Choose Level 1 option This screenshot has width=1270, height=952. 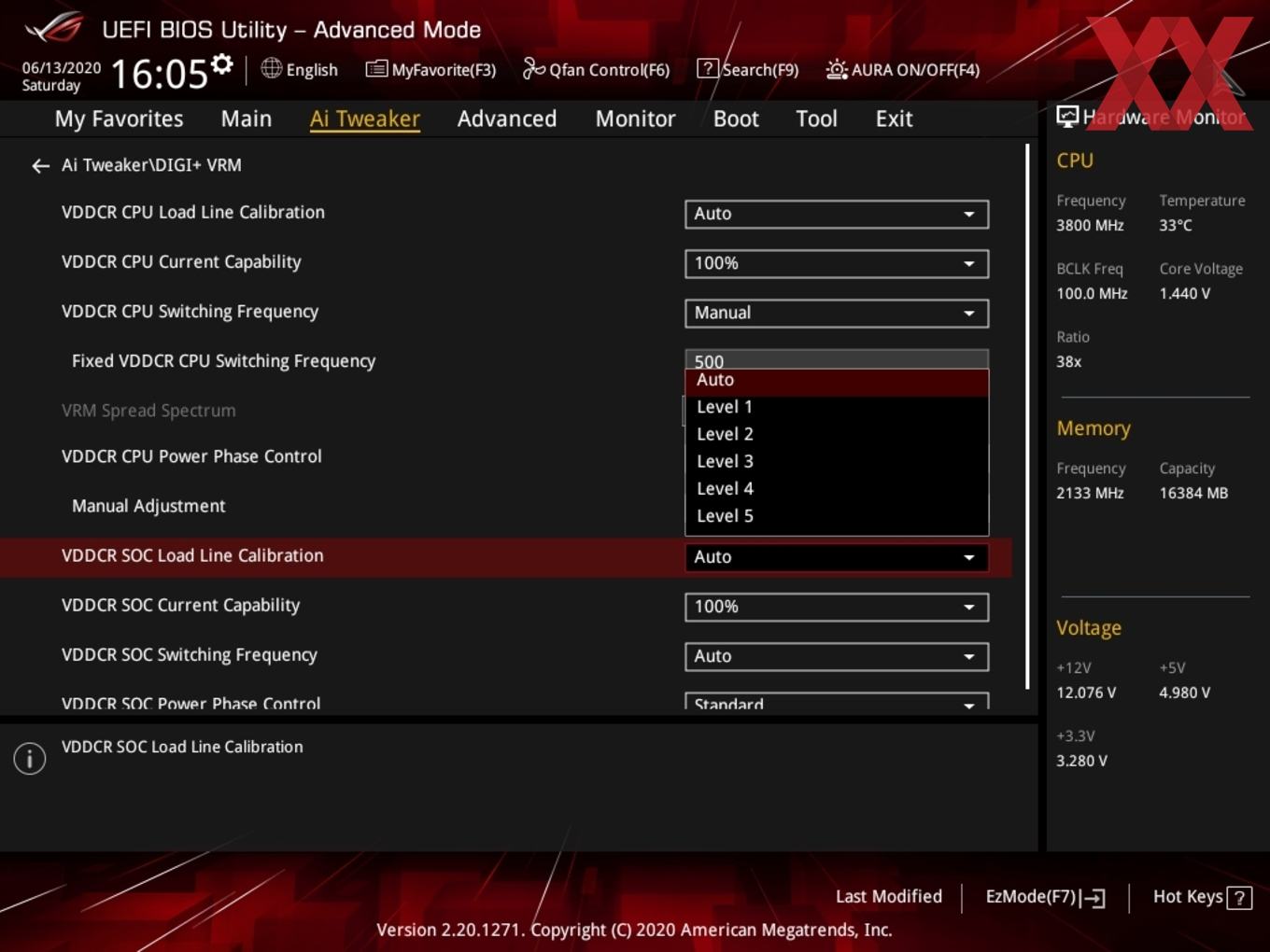pyautogui.click(x=837, y=407)
